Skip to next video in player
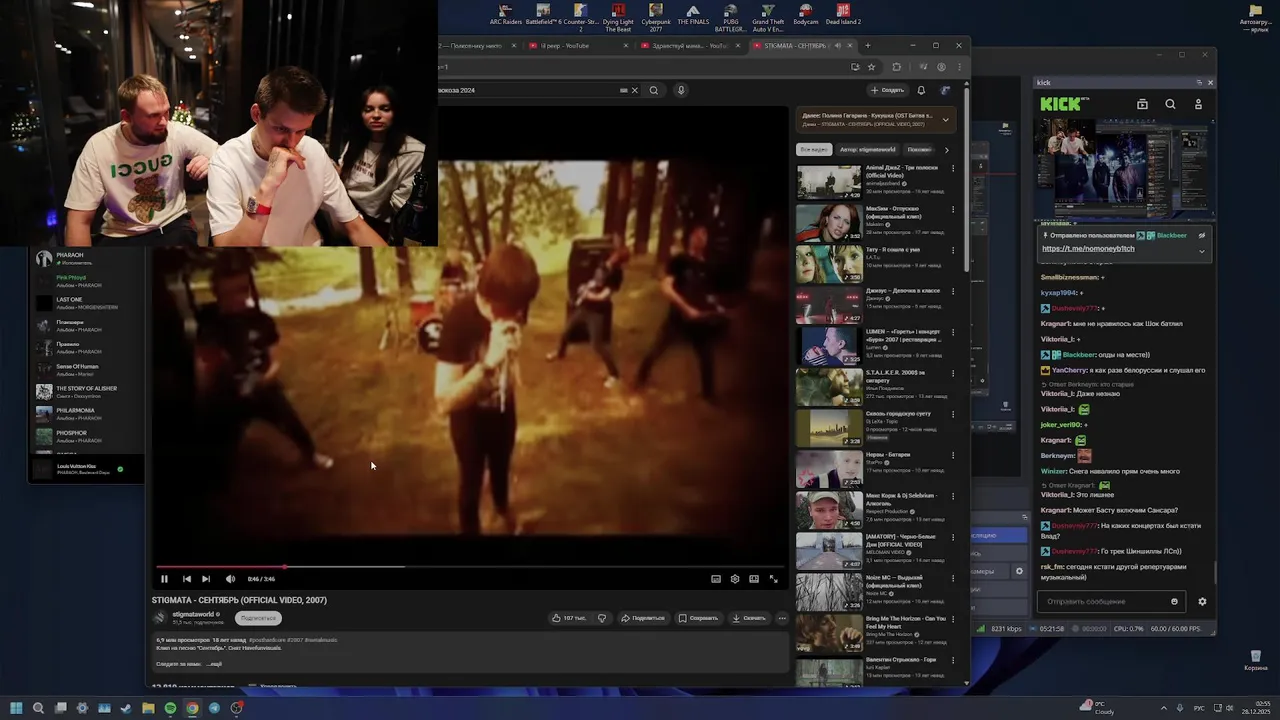This screenshot has height=720, width=1280. coord(206,579)
